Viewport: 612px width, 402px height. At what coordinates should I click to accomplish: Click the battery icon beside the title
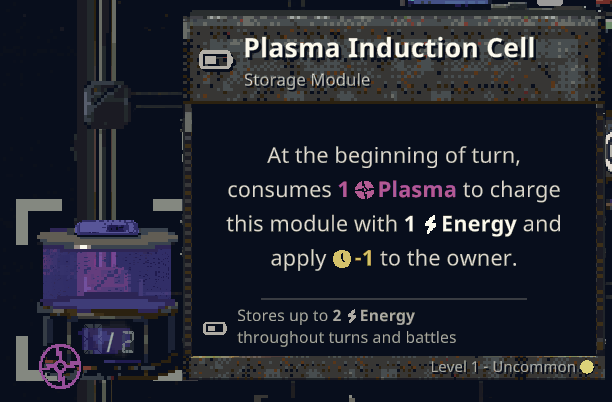tap(216, 61)
